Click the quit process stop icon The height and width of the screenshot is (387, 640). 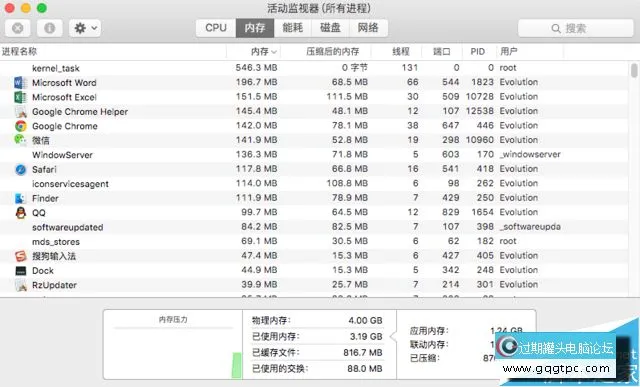click(x=18, y=28)
